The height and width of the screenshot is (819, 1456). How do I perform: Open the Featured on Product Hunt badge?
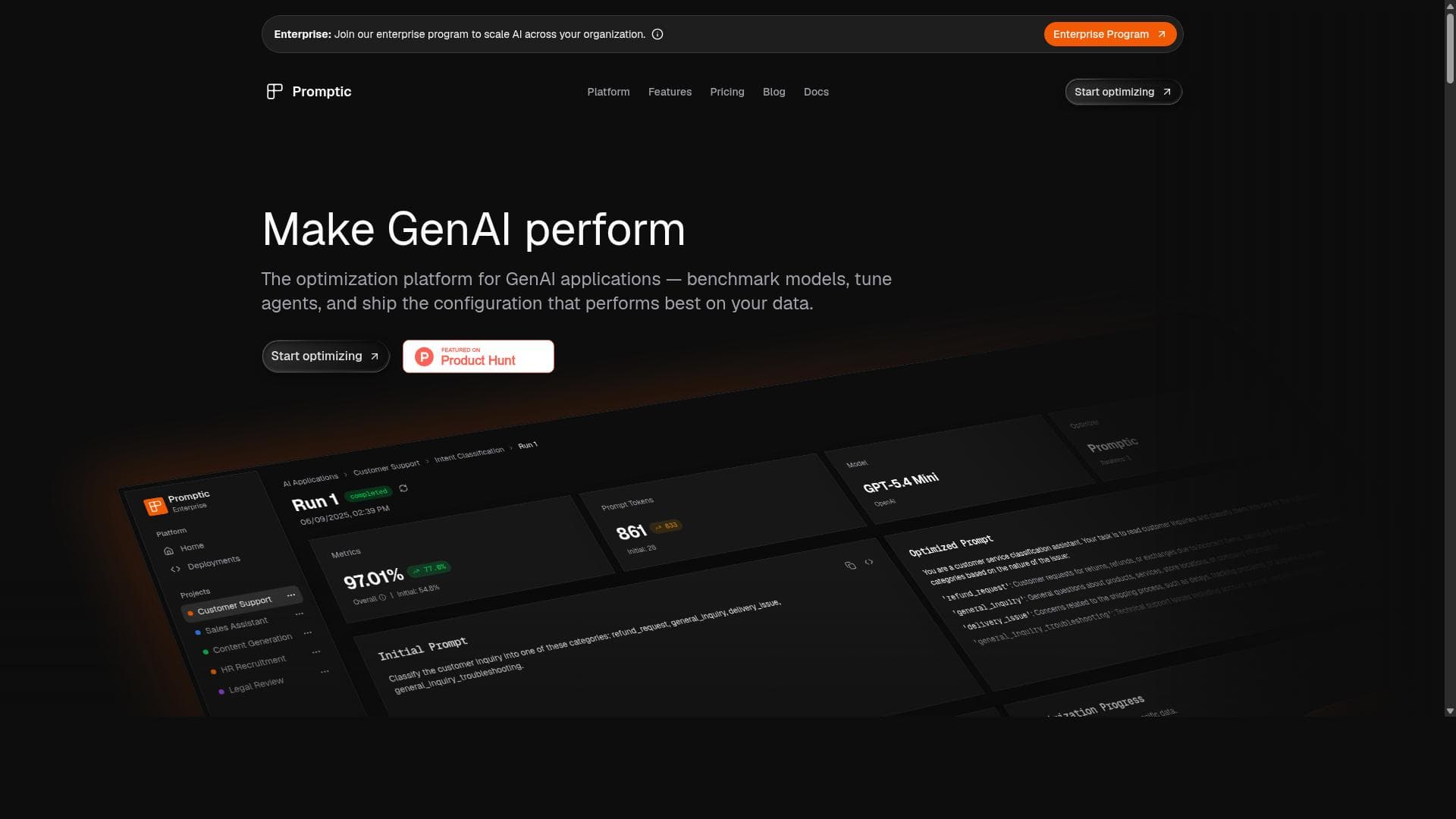pos(479,356)
